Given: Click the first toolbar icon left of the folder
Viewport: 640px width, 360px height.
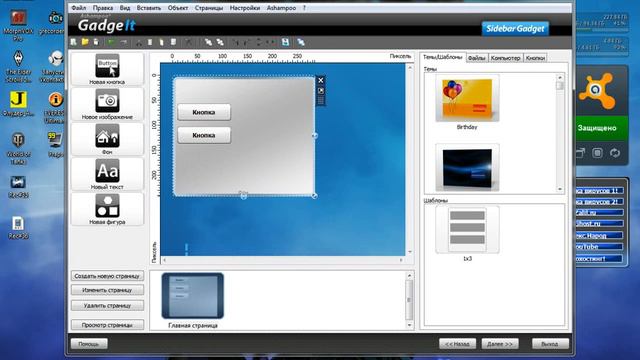Looking at the screenshot, I should [74, 42].
